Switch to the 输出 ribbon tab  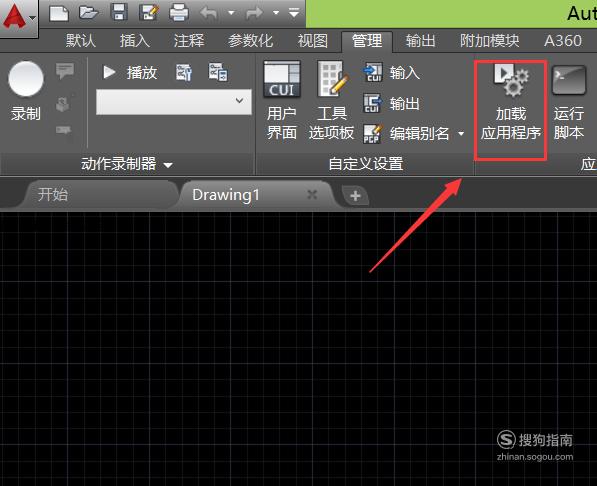(421, 41)
